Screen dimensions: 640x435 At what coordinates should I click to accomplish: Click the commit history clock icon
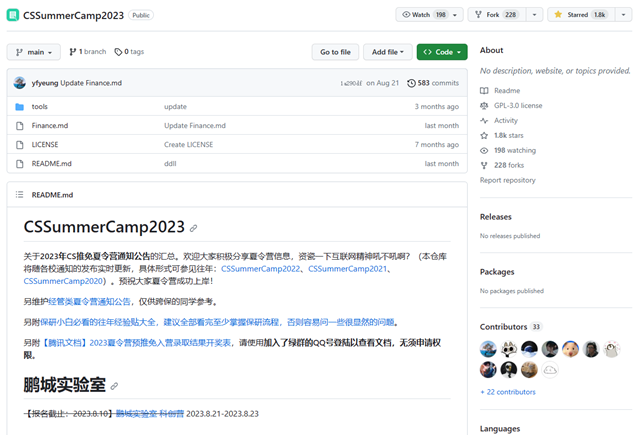click(x=411, y=83)
